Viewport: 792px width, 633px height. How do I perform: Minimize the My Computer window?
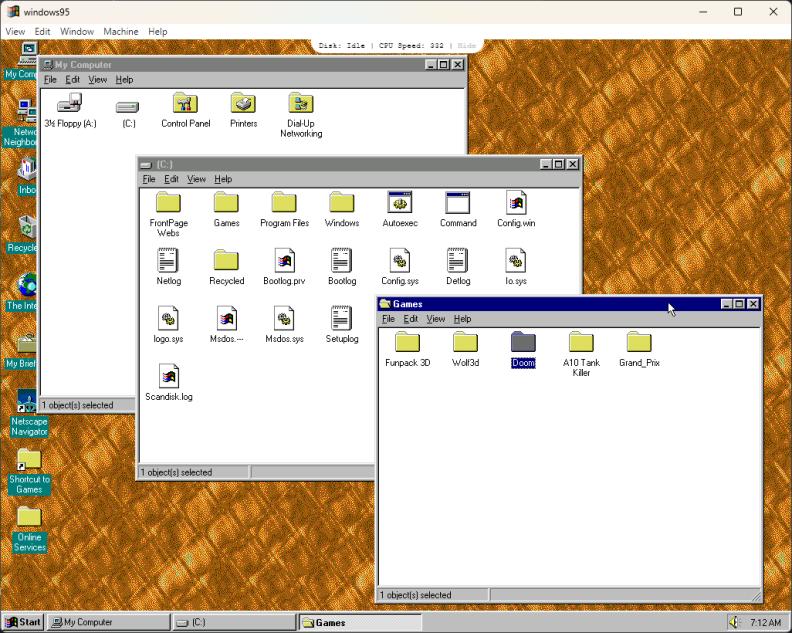pyautogui.click(x=430, y=65)
